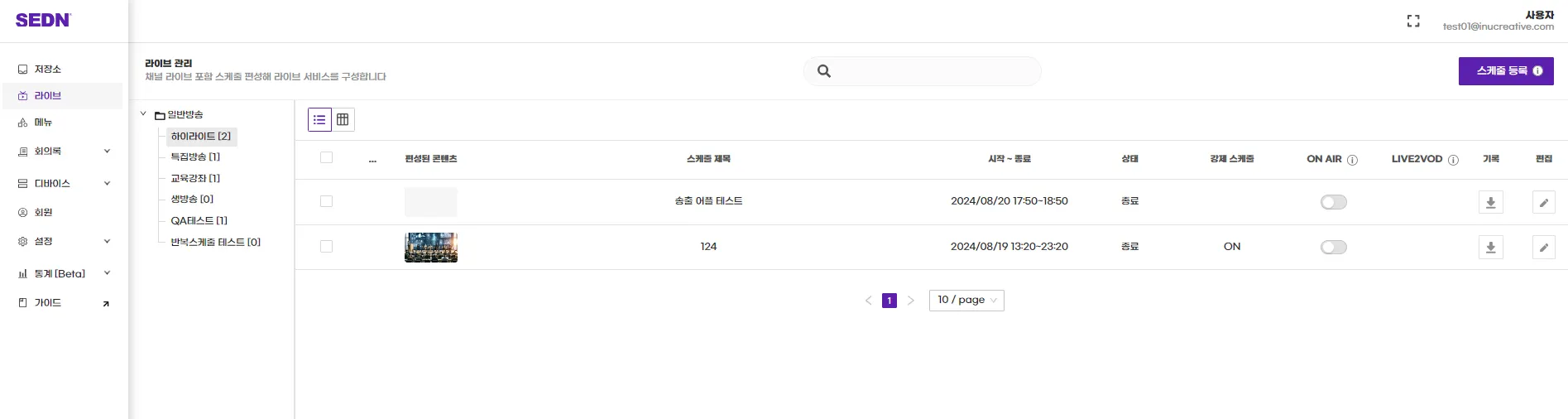Click forced schedule ON value for 124
The width and height of the screenshot is (1568, 419).
pyautogui.click(x=1232, y=247)
